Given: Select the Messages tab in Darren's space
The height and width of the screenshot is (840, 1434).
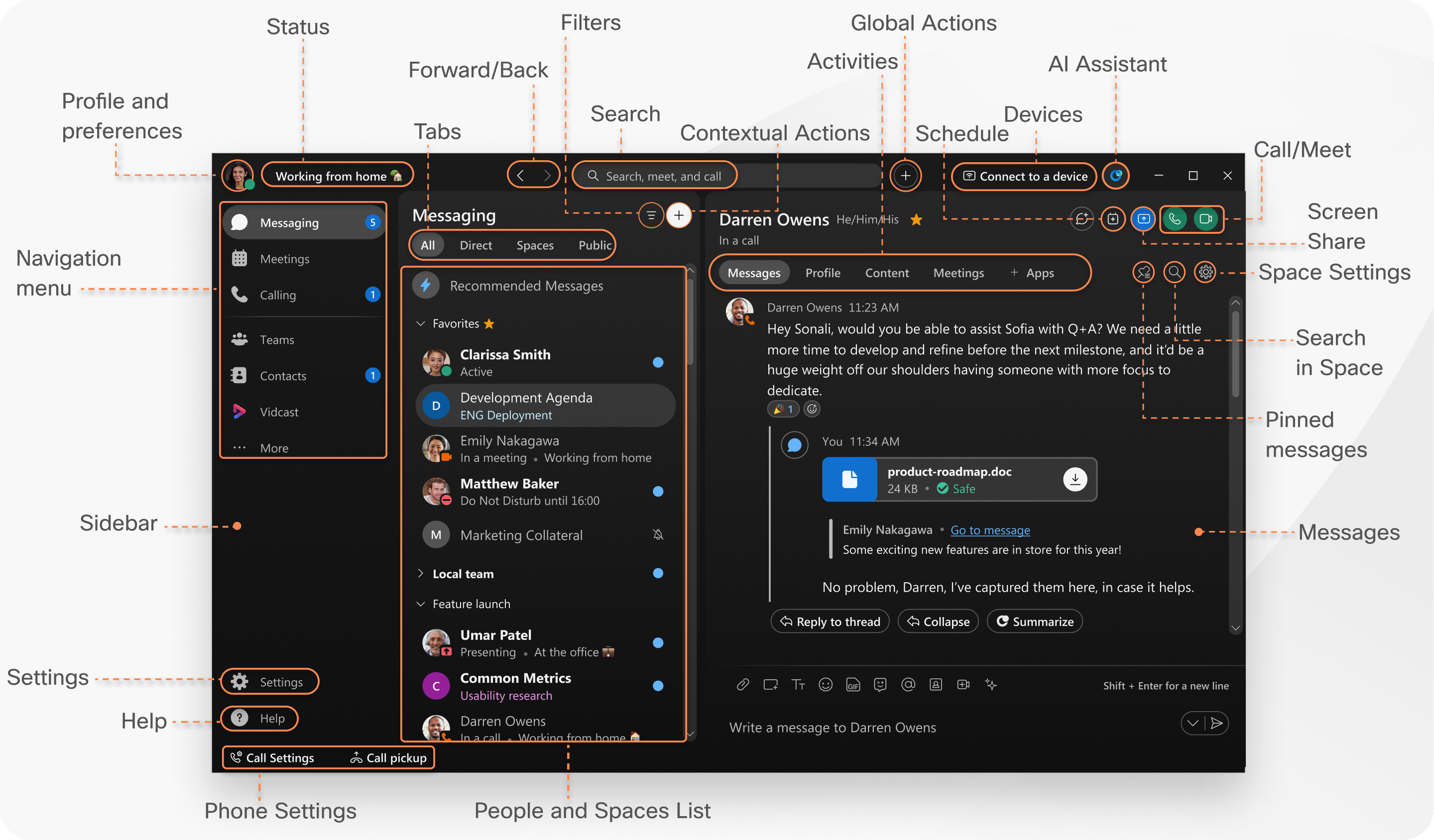Looking at the screenshot, I should (753, 272).
